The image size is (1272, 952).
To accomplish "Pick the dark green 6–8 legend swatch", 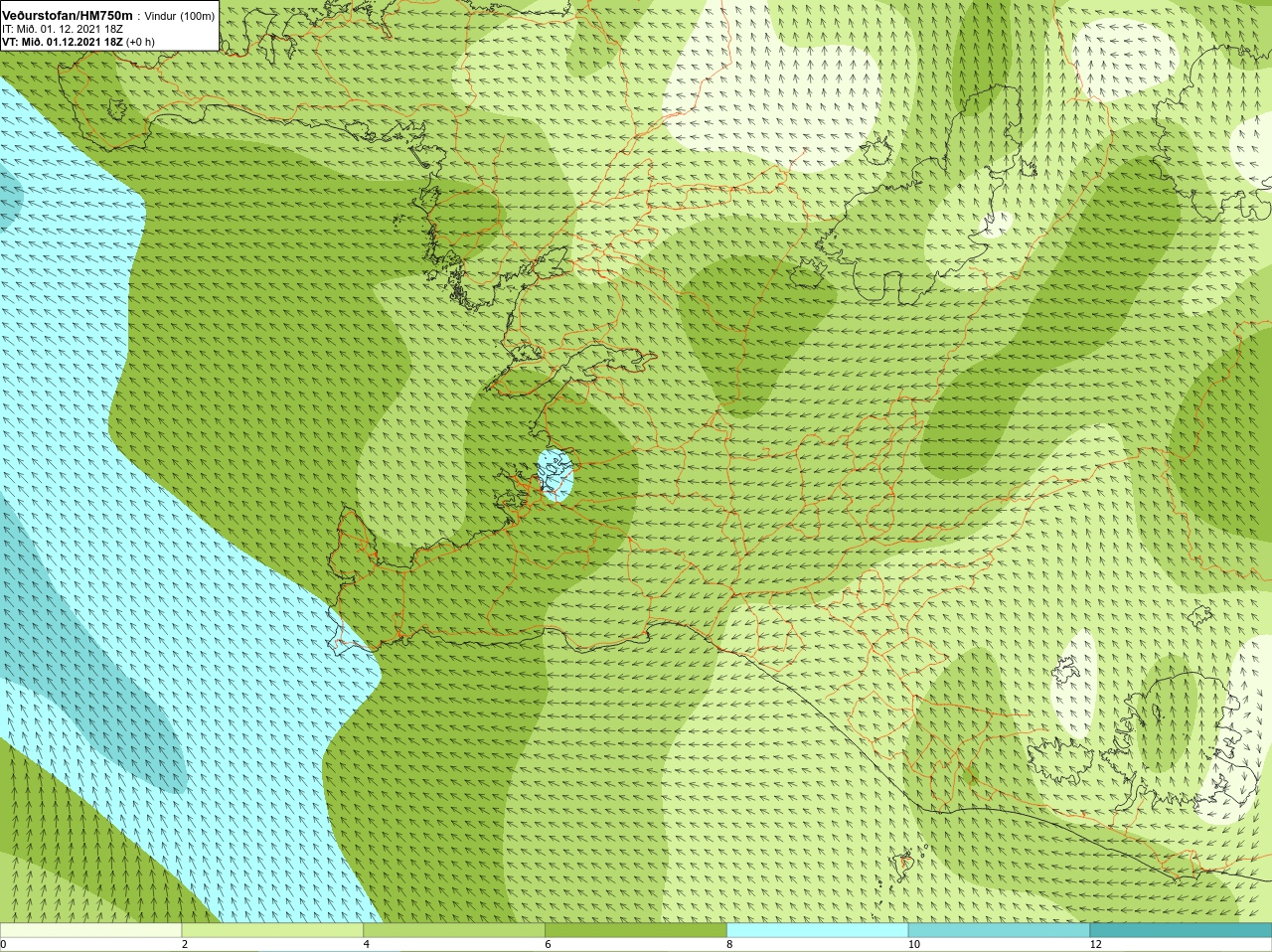I will pyautogui.click(x=636, y=930).
